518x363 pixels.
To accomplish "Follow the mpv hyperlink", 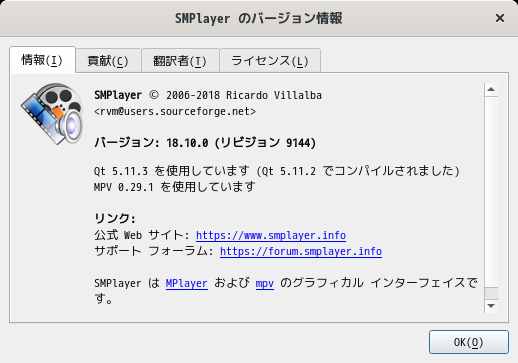I will pos(265,283).
